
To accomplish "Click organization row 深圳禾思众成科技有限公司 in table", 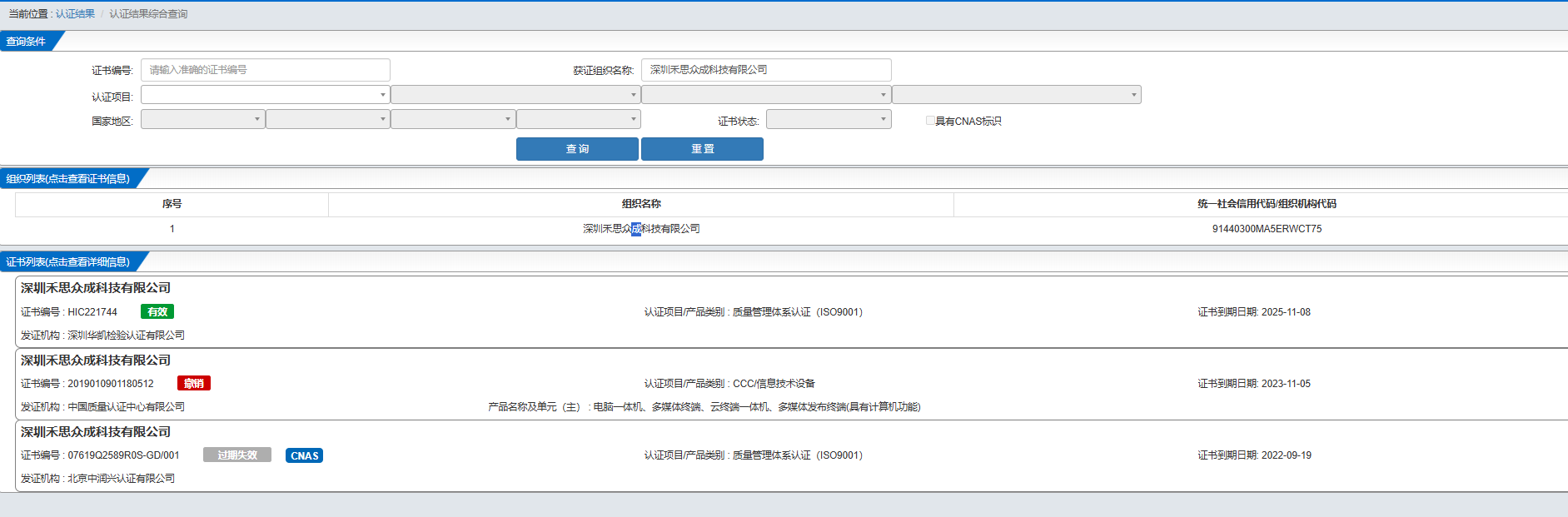I will [641, 229].
